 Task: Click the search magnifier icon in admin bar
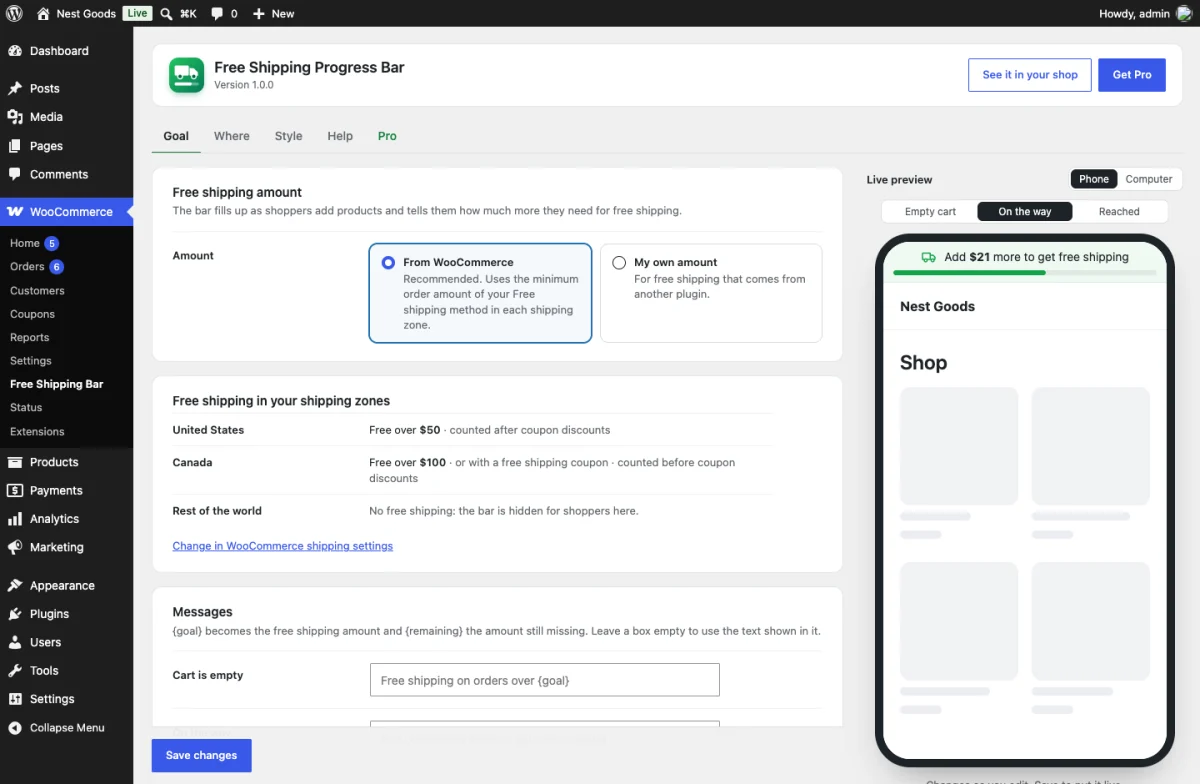166,14
